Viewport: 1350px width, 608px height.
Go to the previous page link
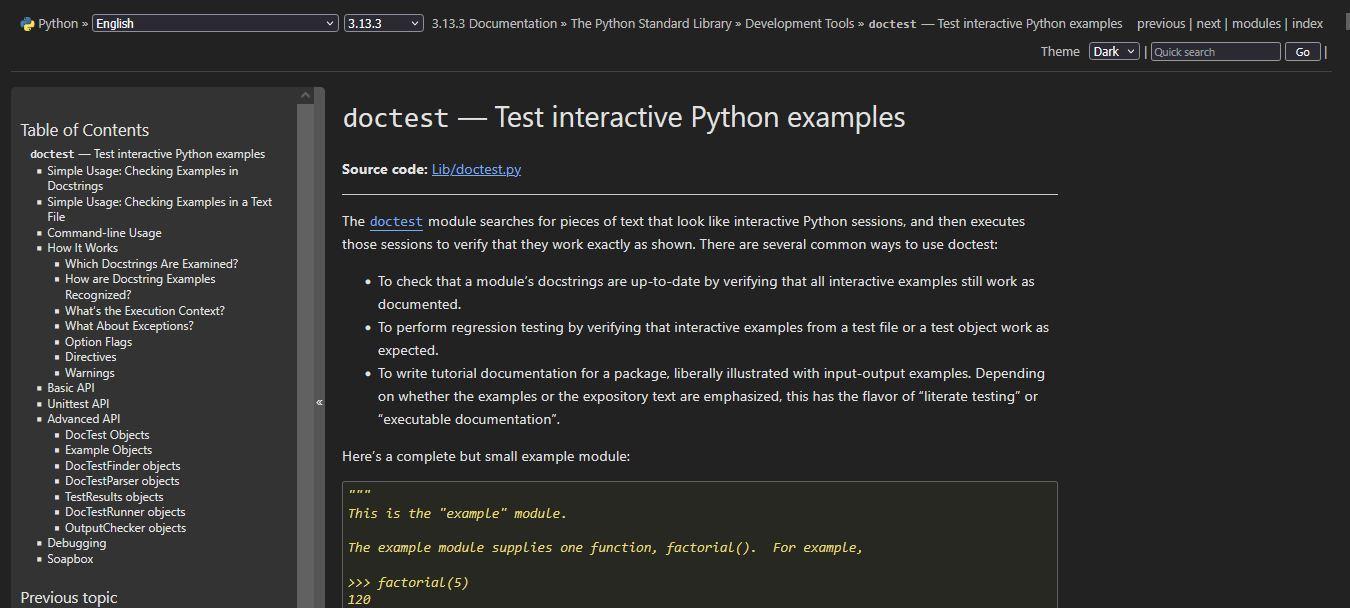(x=1161, y=23)
